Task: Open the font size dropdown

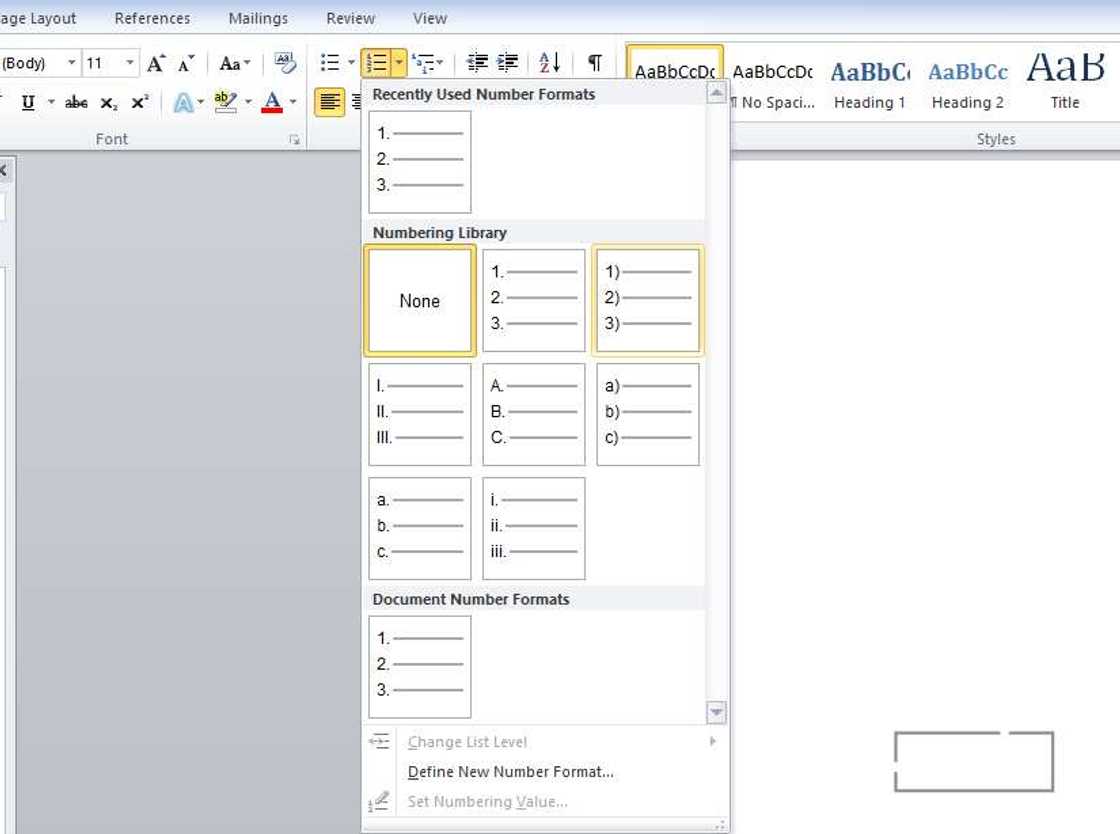Action: pyautogui.click(x=128, y=62)
